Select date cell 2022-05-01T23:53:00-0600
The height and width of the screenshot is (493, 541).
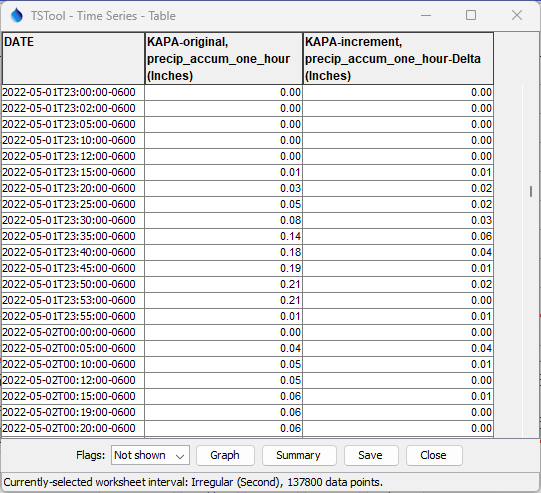[x=73, y=300]
